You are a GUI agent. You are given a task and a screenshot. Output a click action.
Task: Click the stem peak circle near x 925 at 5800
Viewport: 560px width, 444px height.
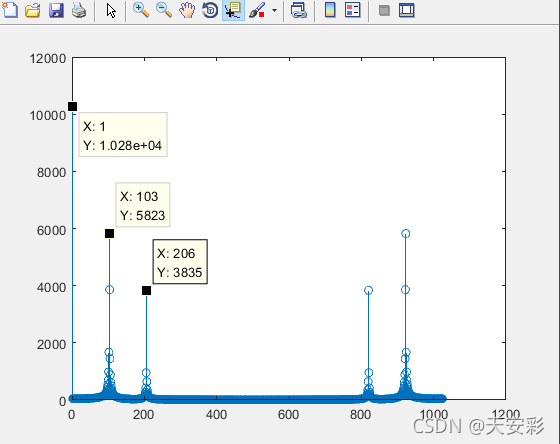(x=405, y=234)
